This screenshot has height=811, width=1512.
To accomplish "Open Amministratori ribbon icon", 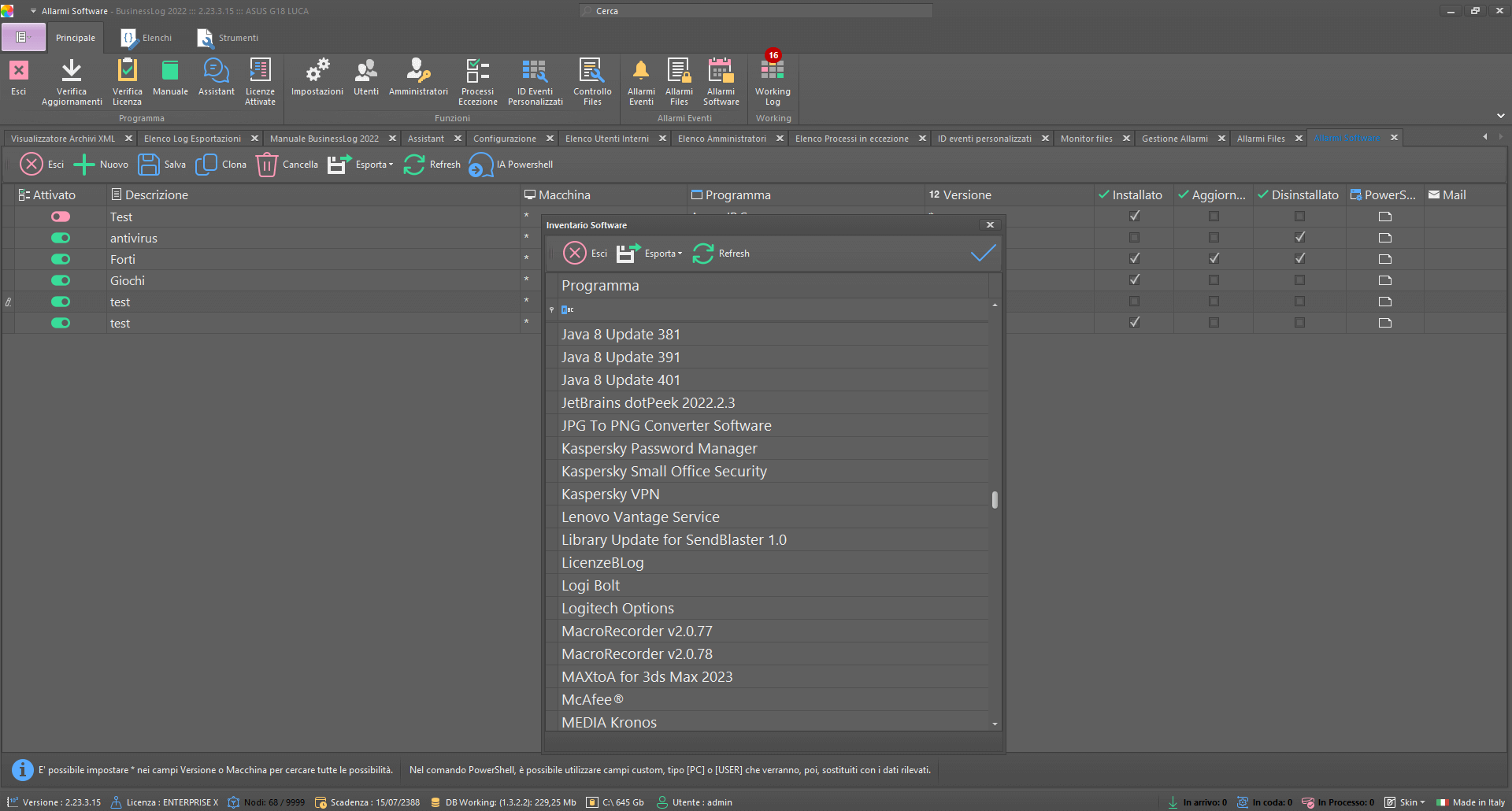I will pos(418,71).
